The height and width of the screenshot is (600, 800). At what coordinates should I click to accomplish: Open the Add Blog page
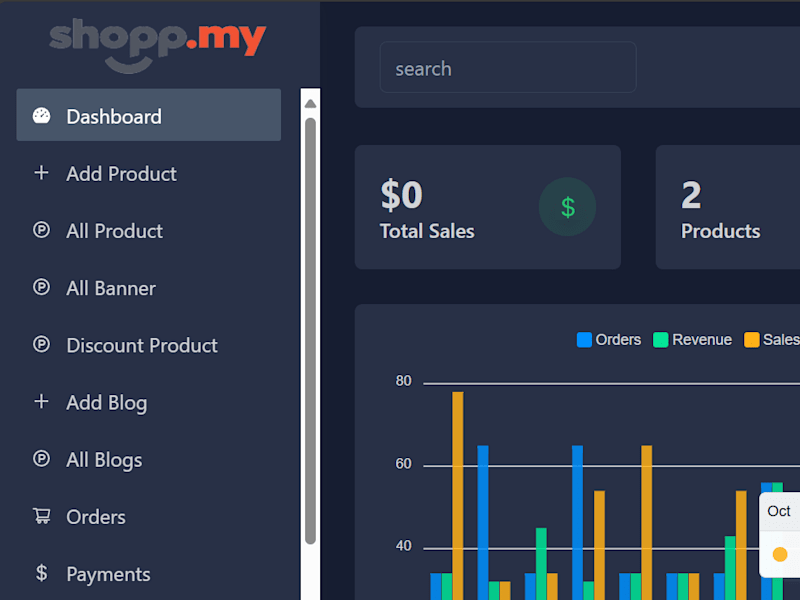148,402
